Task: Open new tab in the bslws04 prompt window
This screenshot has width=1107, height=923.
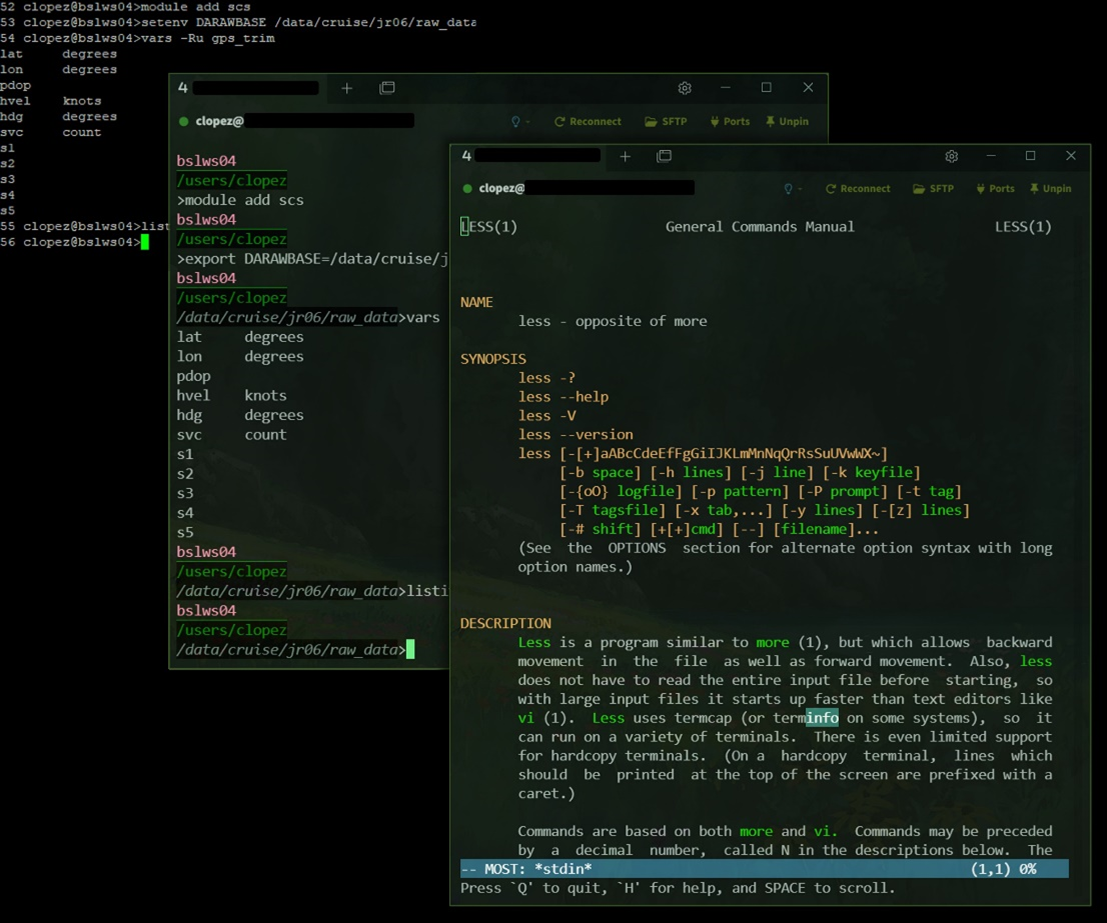Action: 347,88
